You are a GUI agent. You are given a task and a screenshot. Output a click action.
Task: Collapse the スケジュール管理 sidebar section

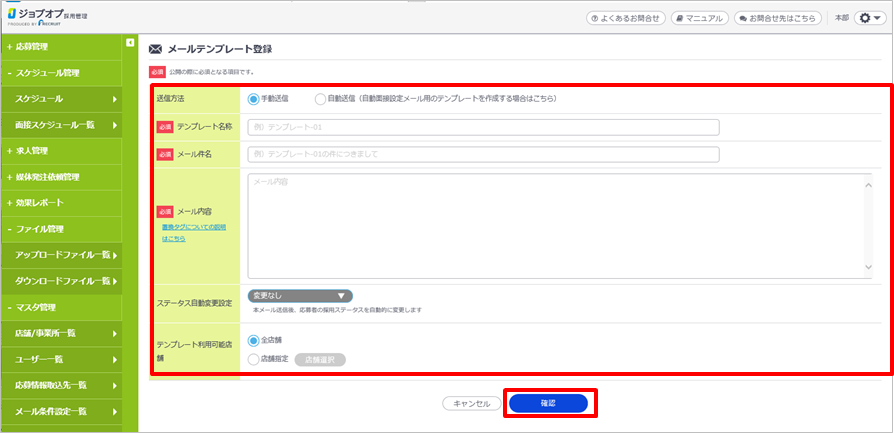[x=60, y=73]
